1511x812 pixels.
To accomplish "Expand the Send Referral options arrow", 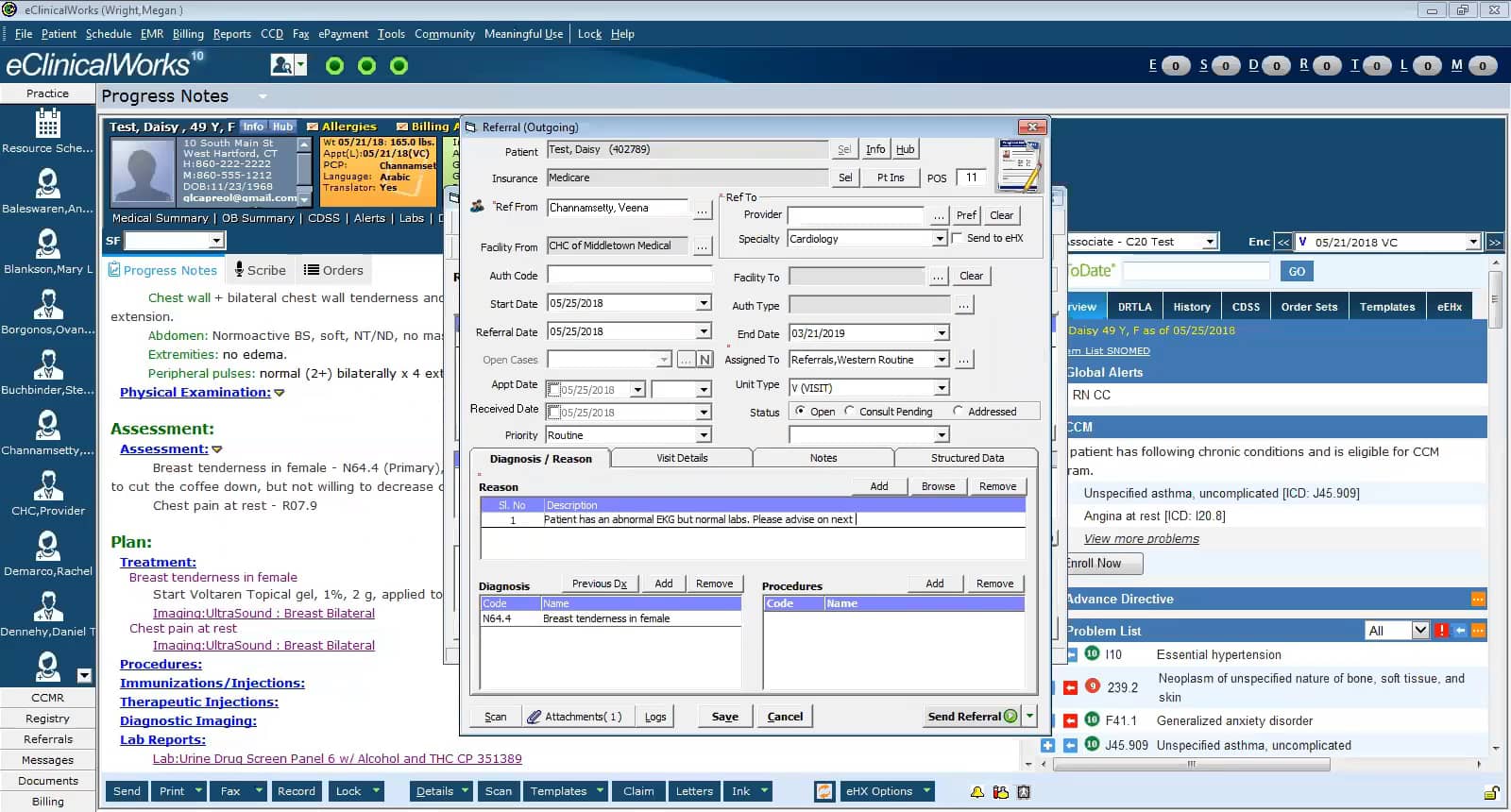I will pyautogui.click(x=1030, y=717).
